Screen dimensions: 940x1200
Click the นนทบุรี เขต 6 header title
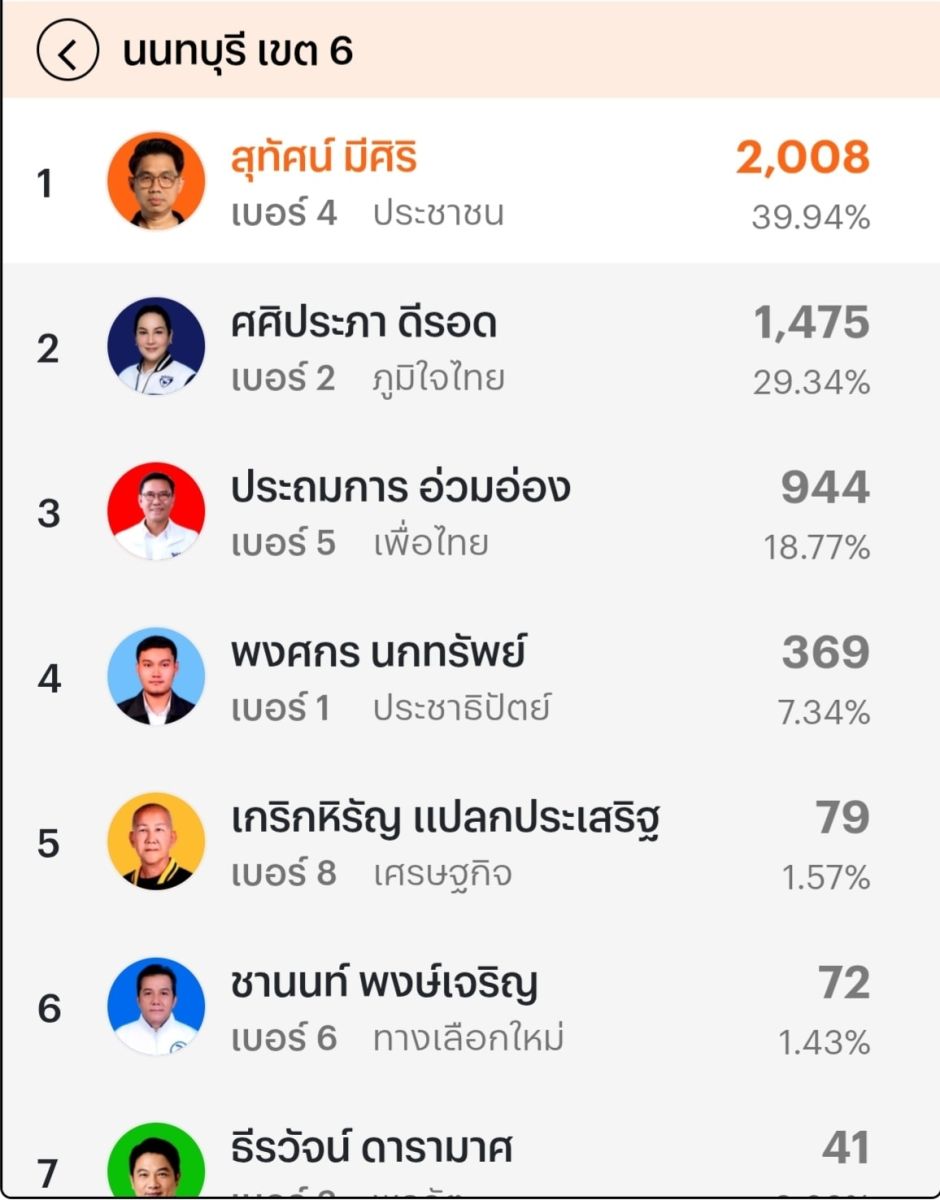coord(238,52)
